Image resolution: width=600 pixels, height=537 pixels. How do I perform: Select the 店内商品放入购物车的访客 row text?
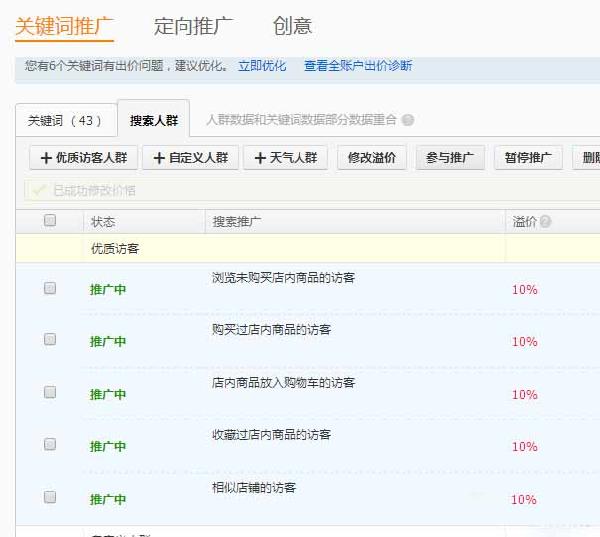coord(284,382)
